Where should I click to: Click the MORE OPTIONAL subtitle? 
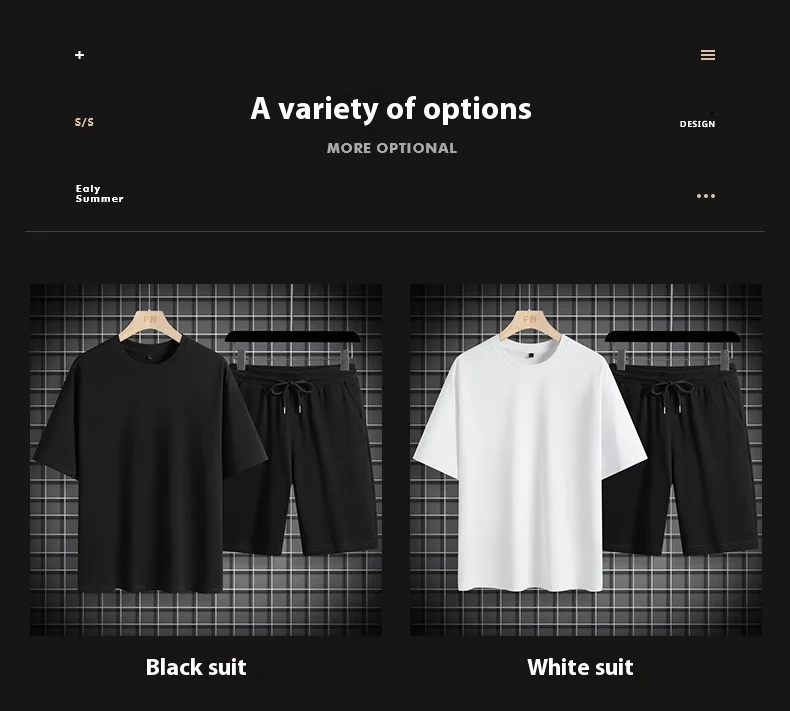pyautogui.click(x=391, y=148)
